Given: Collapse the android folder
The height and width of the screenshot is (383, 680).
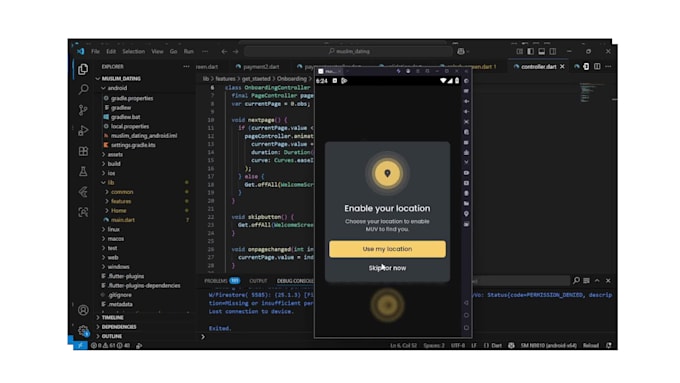Looking at the screenshot, I should 104,88.
